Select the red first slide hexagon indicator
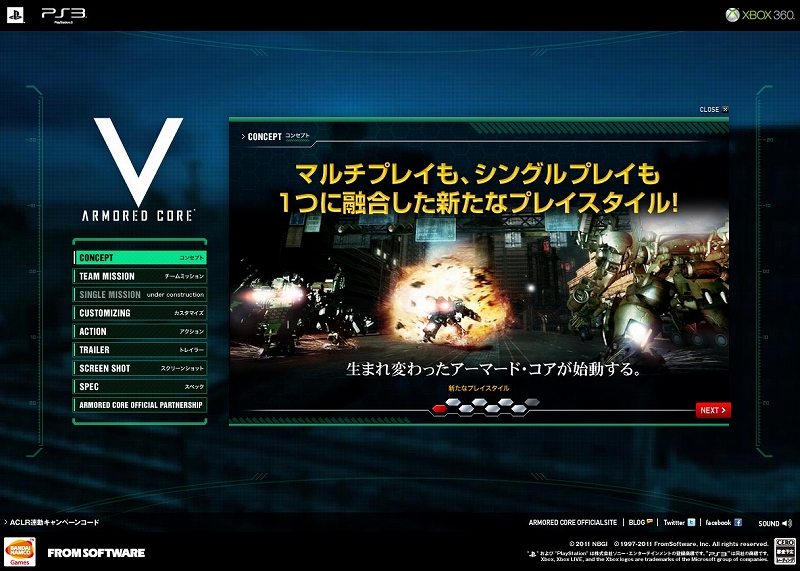The height and width of the screenshot is (571, 800). (x=439, y=408)
